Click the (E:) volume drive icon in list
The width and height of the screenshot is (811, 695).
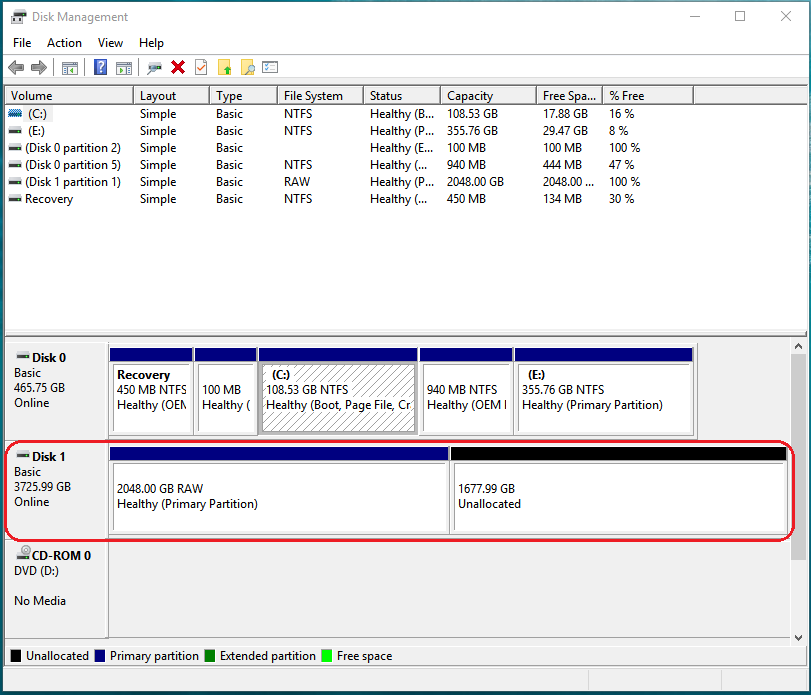(16, 130)
